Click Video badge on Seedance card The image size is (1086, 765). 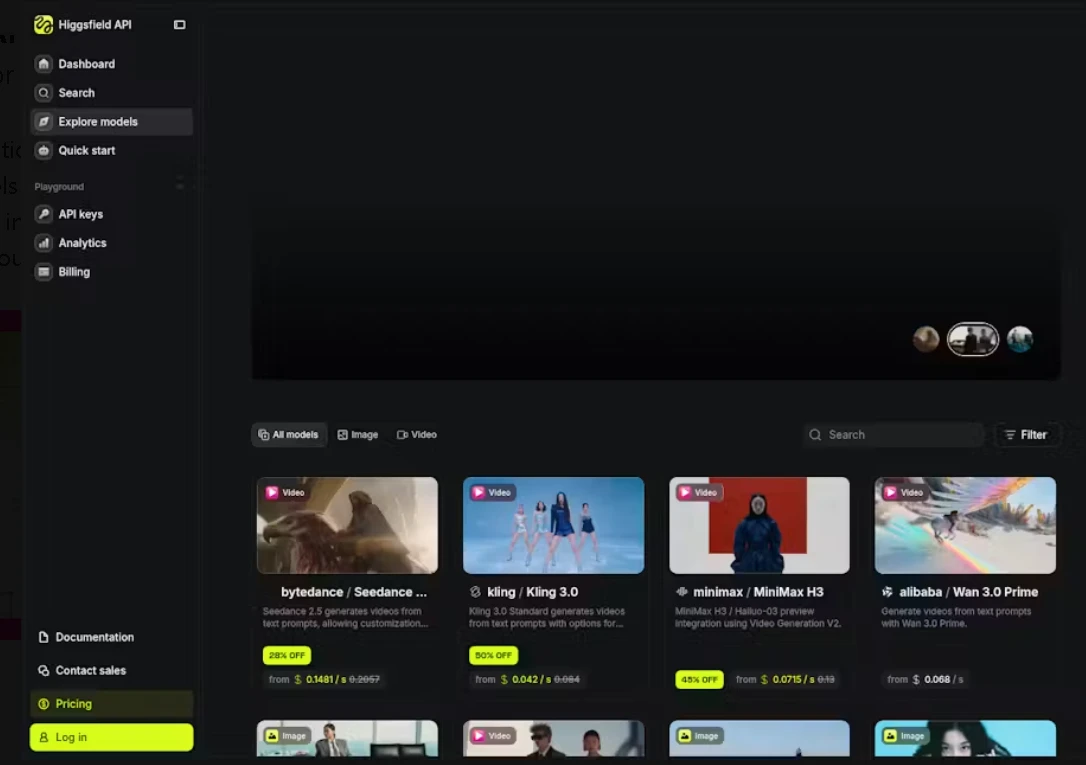285,492
